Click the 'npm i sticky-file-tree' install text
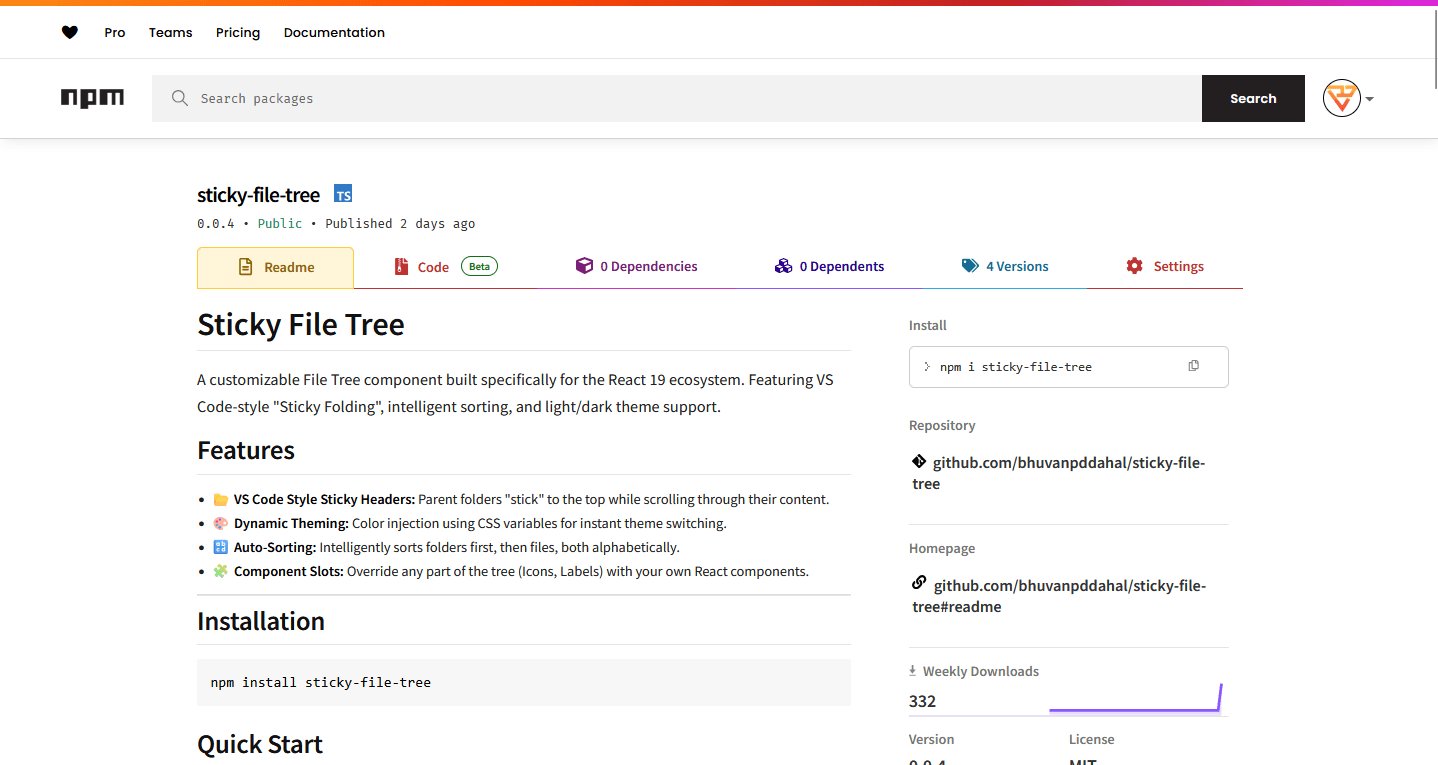The image size is (1438, 765). [1016, 367]
